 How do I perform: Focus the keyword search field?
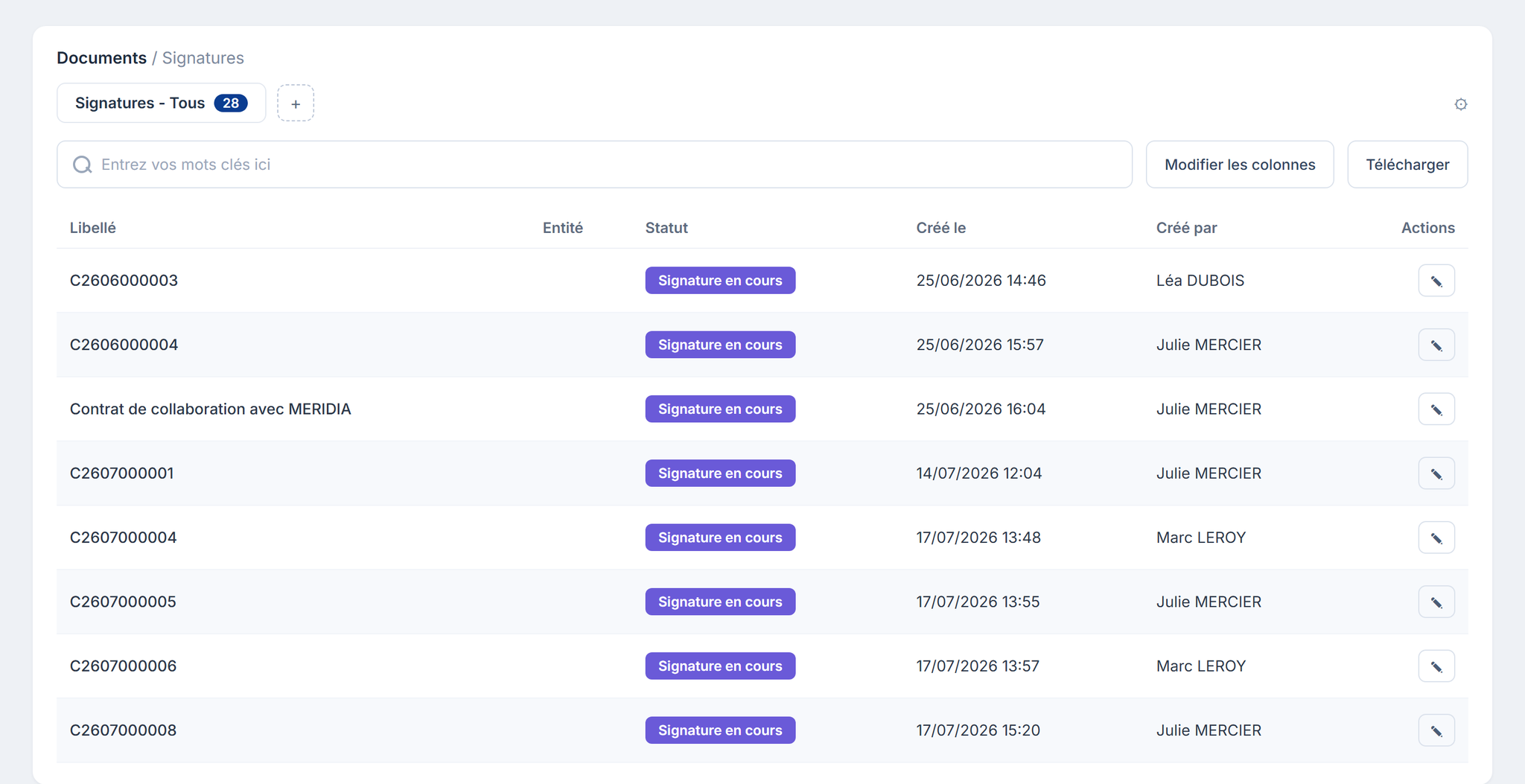click(594, 165)
